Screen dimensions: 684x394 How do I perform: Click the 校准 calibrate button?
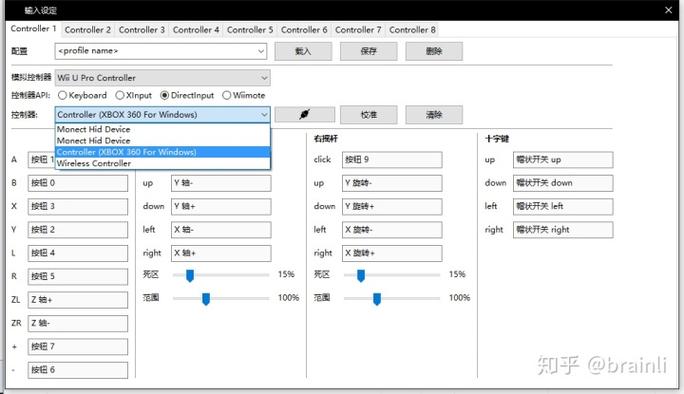pyautogui.click(x=369, y=115)
